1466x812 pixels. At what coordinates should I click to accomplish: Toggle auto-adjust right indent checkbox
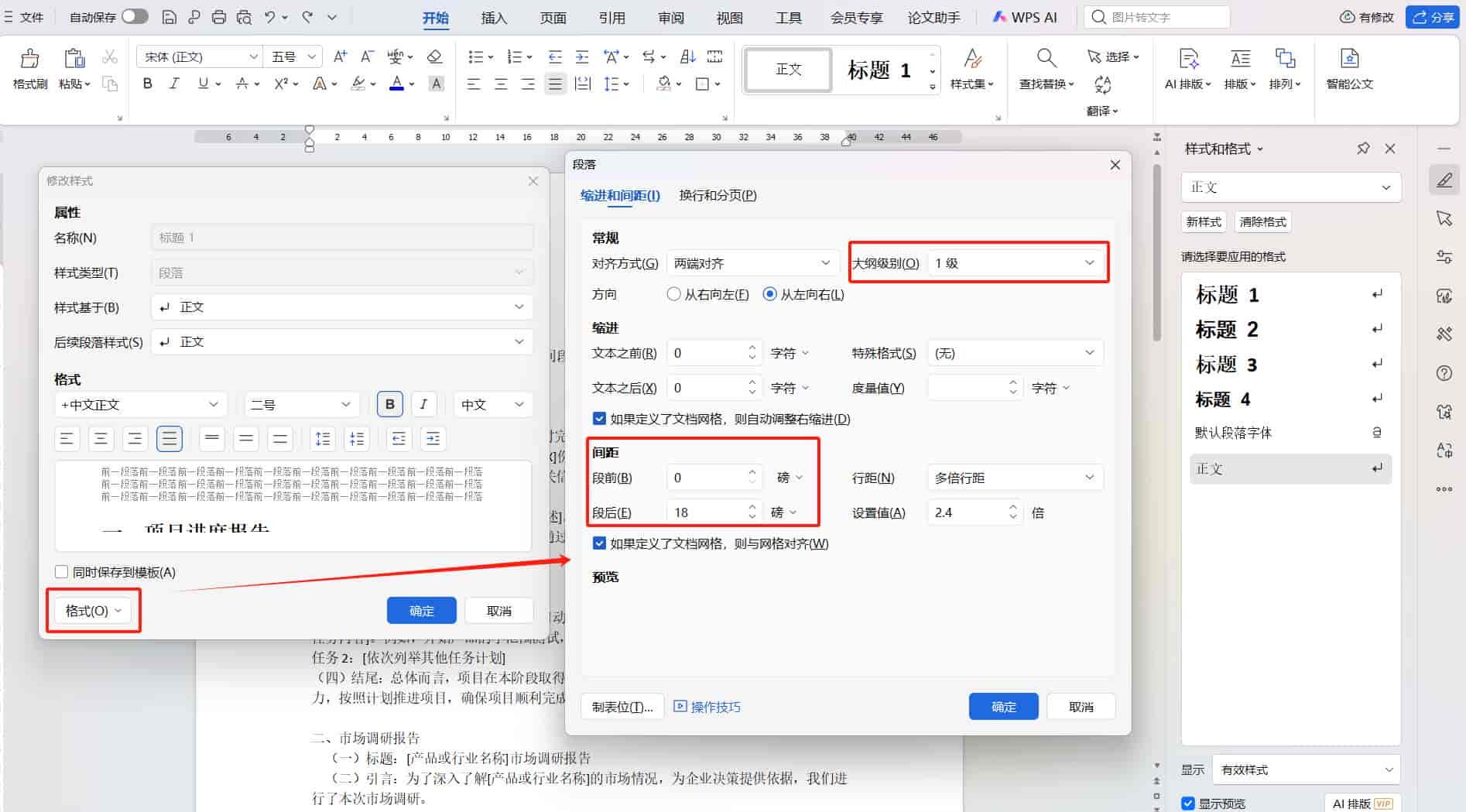pyautogui.click(x=599, y=419)
